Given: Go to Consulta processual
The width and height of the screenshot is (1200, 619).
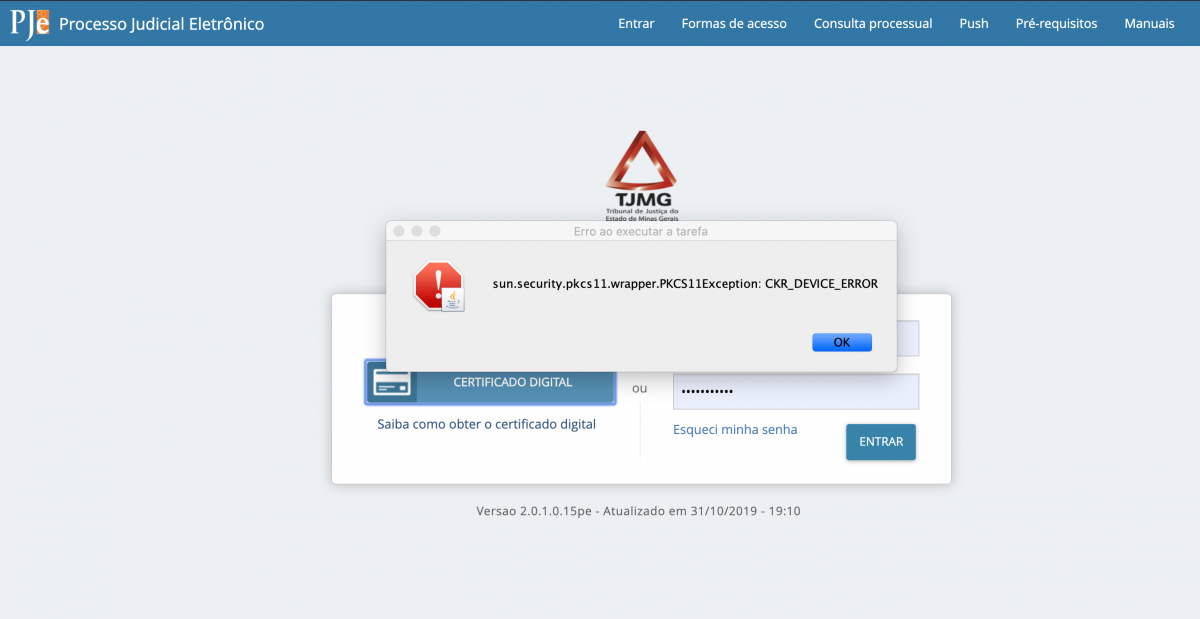Looking at the screenshot, I should pyautogui.click(x=873, y=23).
